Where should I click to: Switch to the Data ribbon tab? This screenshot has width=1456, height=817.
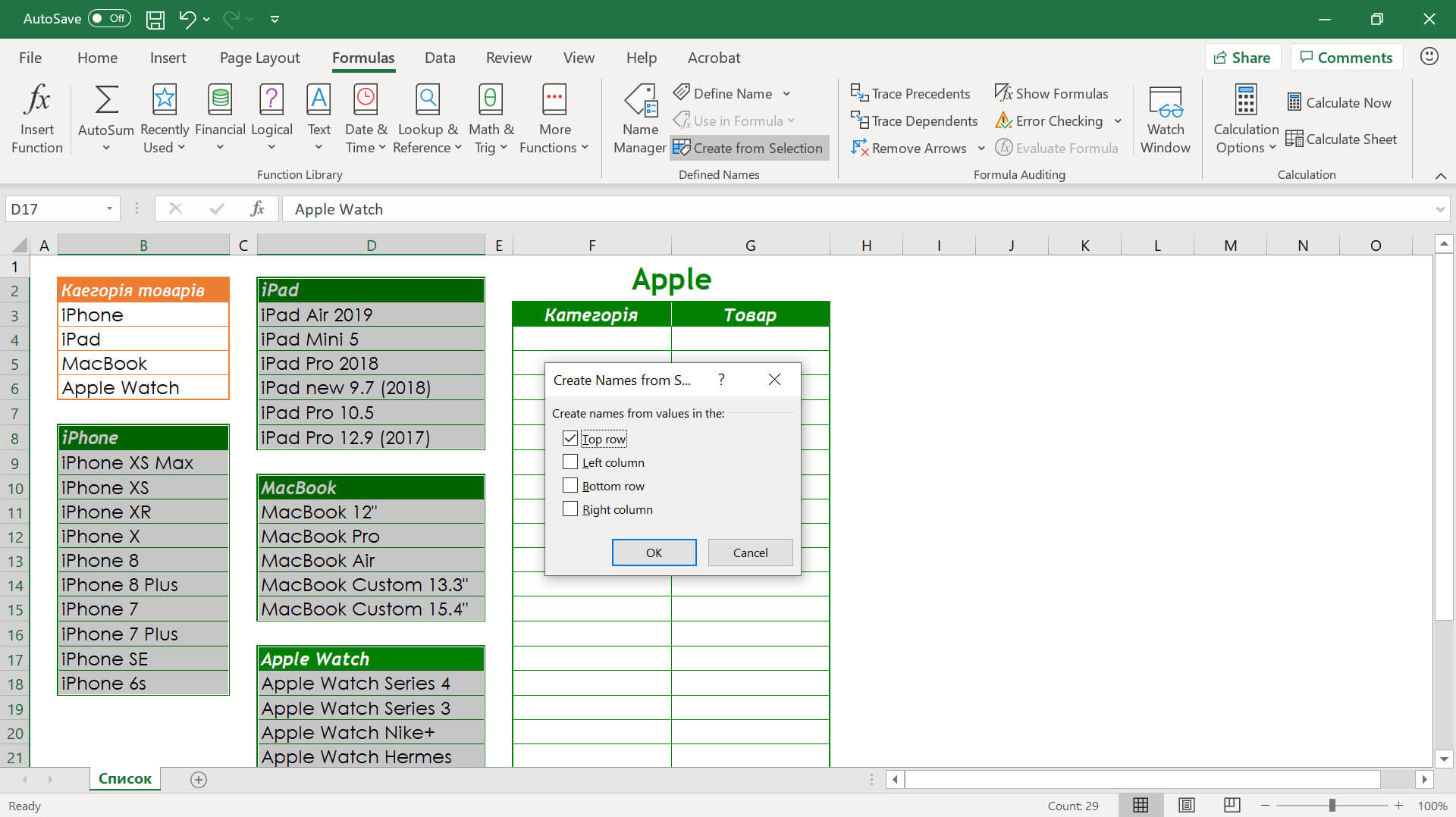pyautogui.click(x=440, y=58)
